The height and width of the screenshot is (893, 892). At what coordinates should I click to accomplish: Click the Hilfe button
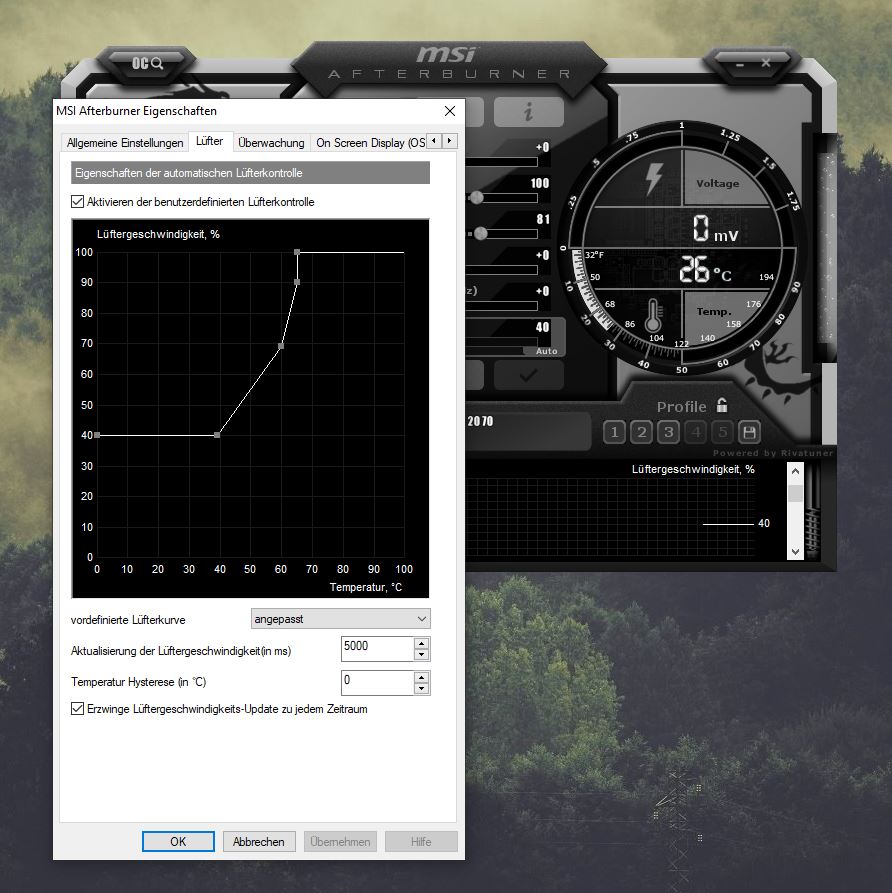[421, 841]
